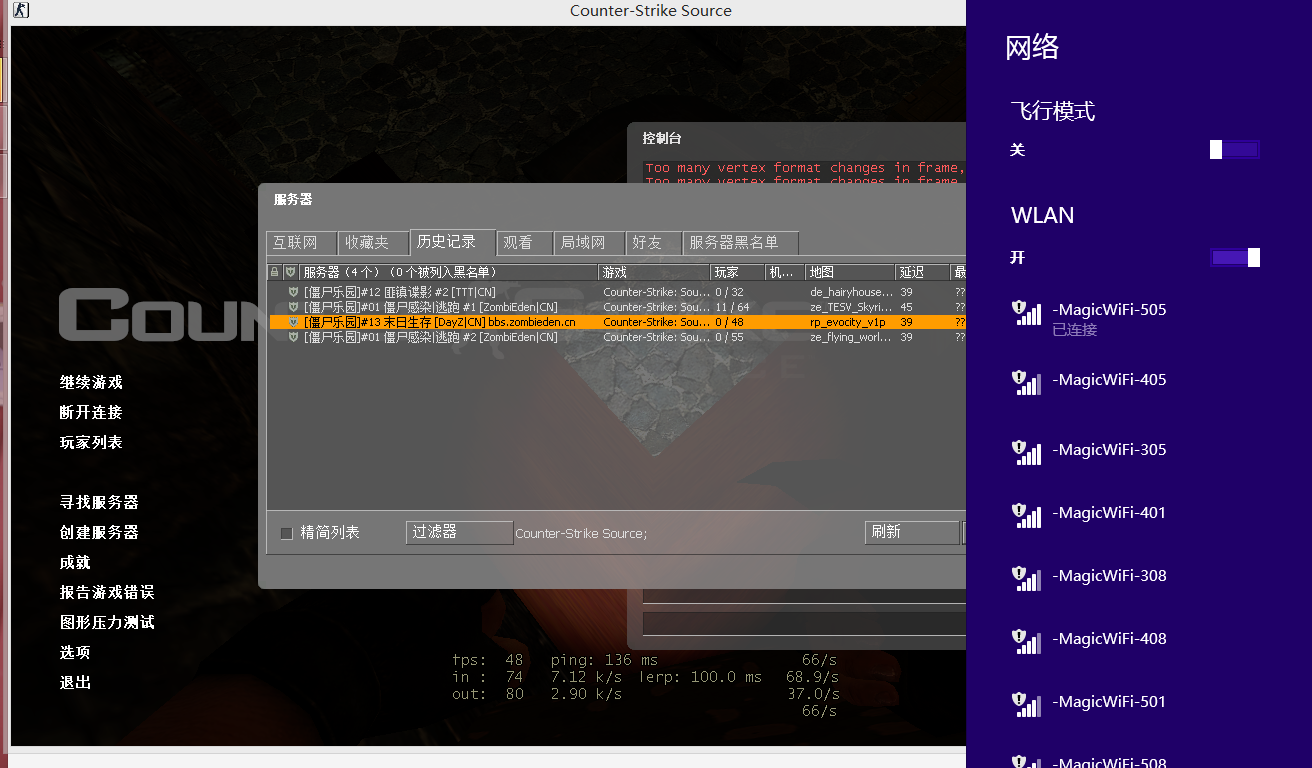1312x768 pixels.
Task: Click 断开连接 in the main menu
Action: point(91,413)
